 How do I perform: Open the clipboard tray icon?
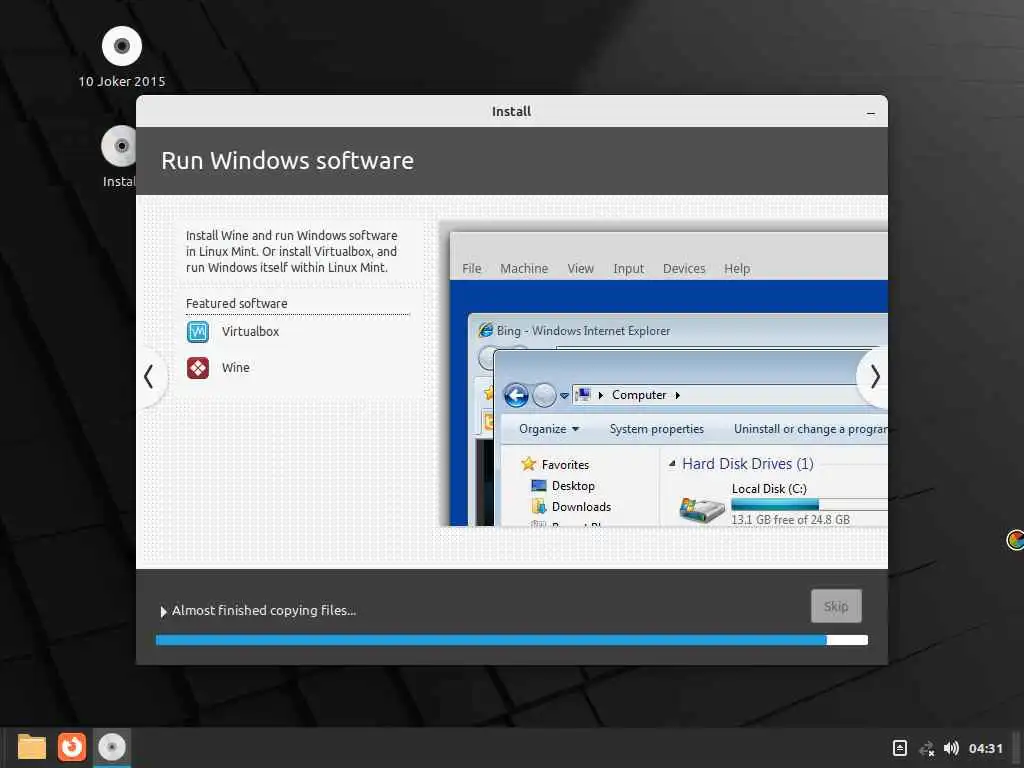click(x=899, y=748)
